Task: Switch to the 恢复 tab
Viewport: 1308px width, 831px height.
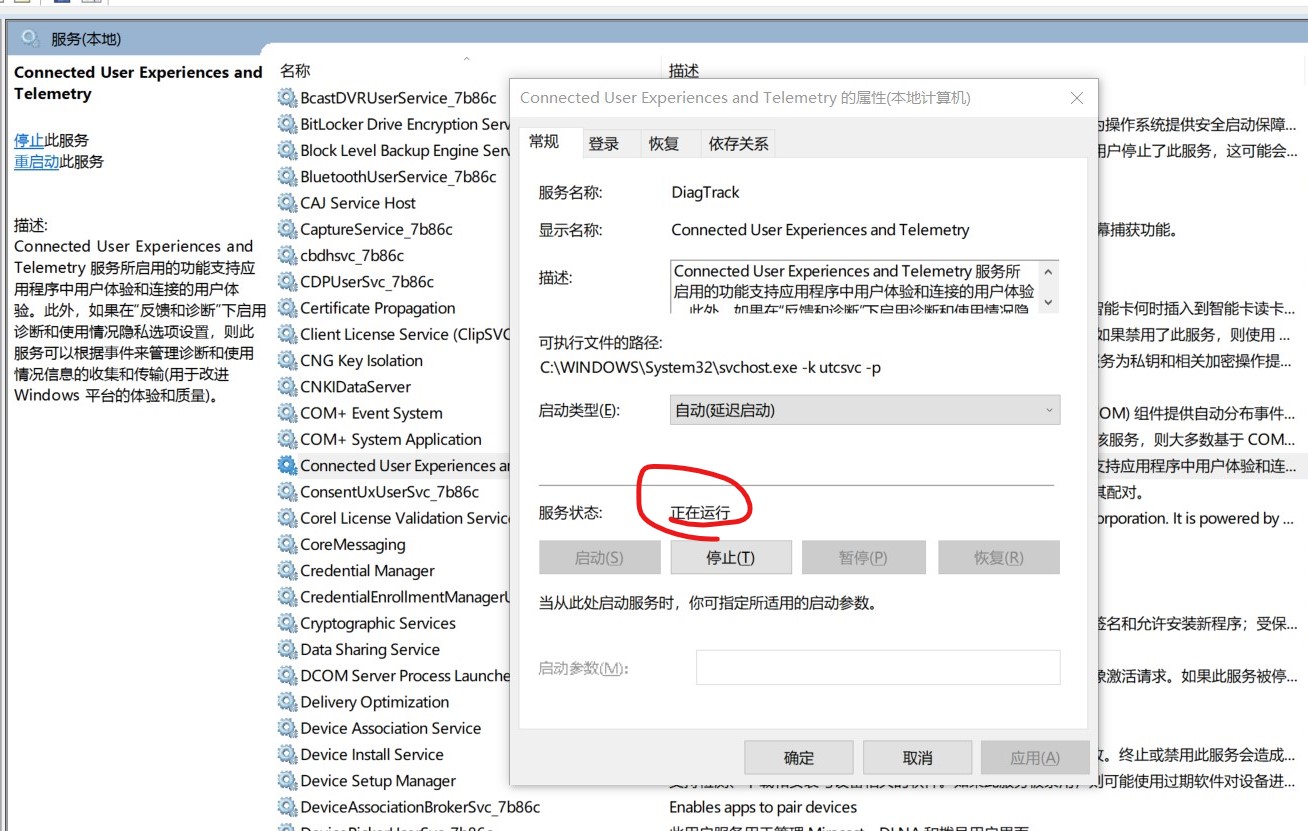Action: [663, 144]
